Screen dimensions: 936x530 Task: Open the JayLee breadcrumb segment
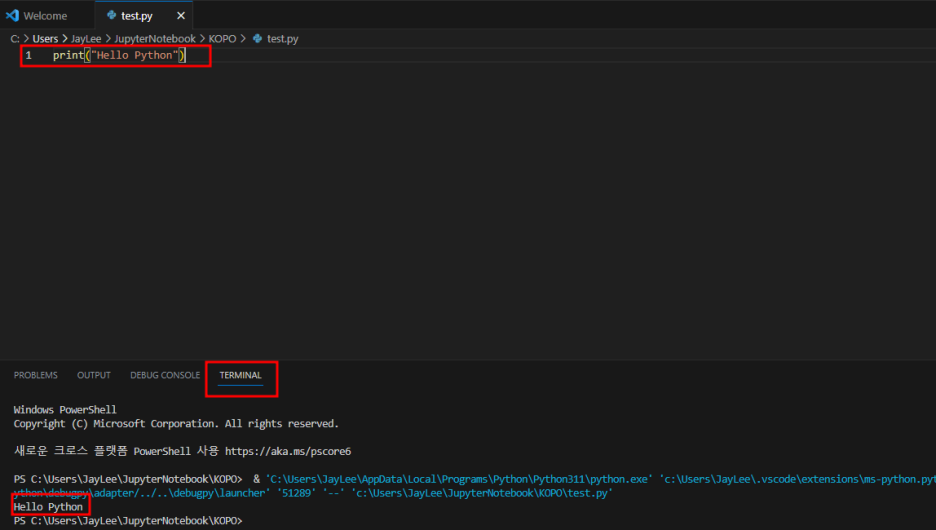pos(86,39)
